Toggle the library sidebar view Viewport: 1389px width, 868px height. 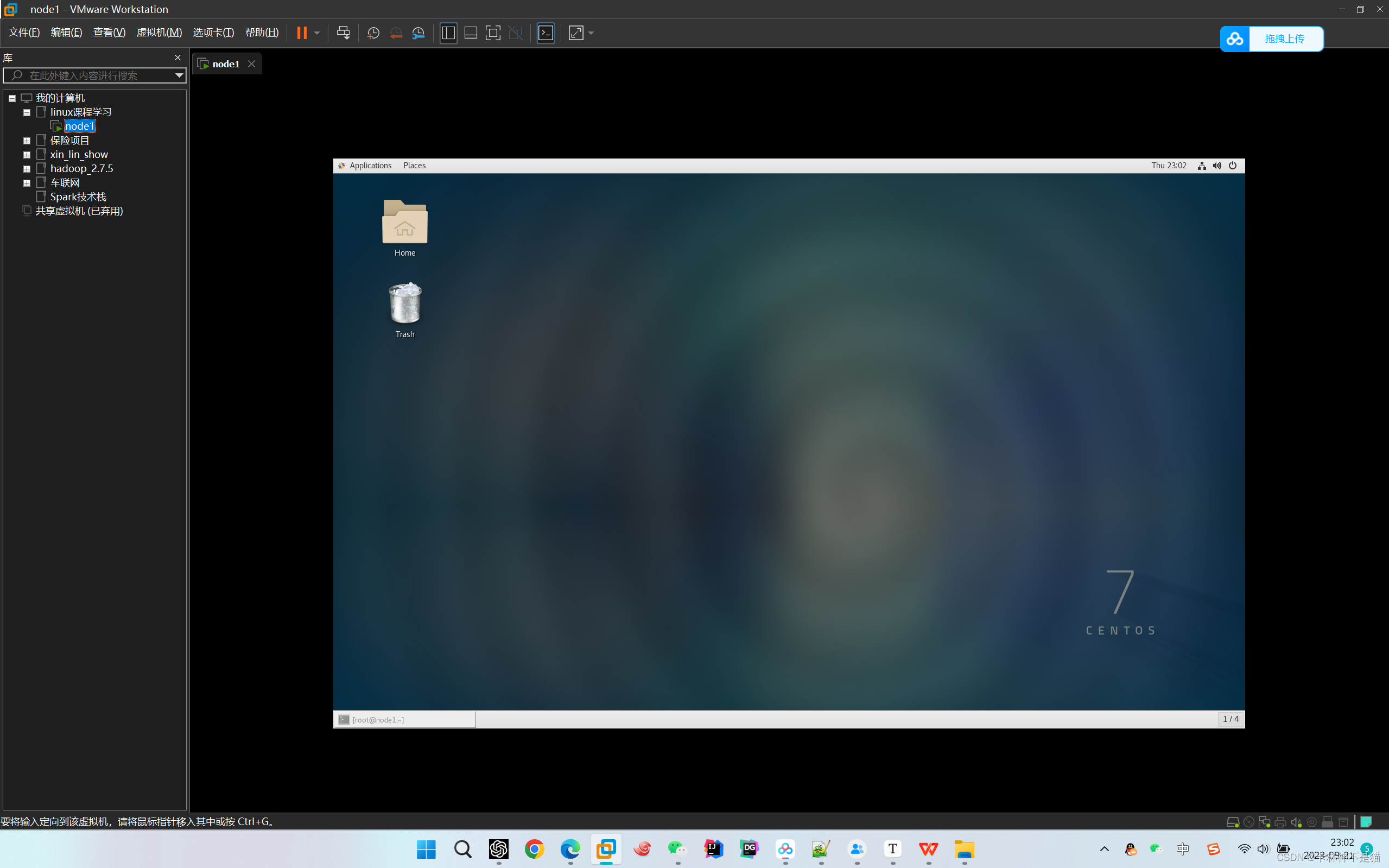448,33
